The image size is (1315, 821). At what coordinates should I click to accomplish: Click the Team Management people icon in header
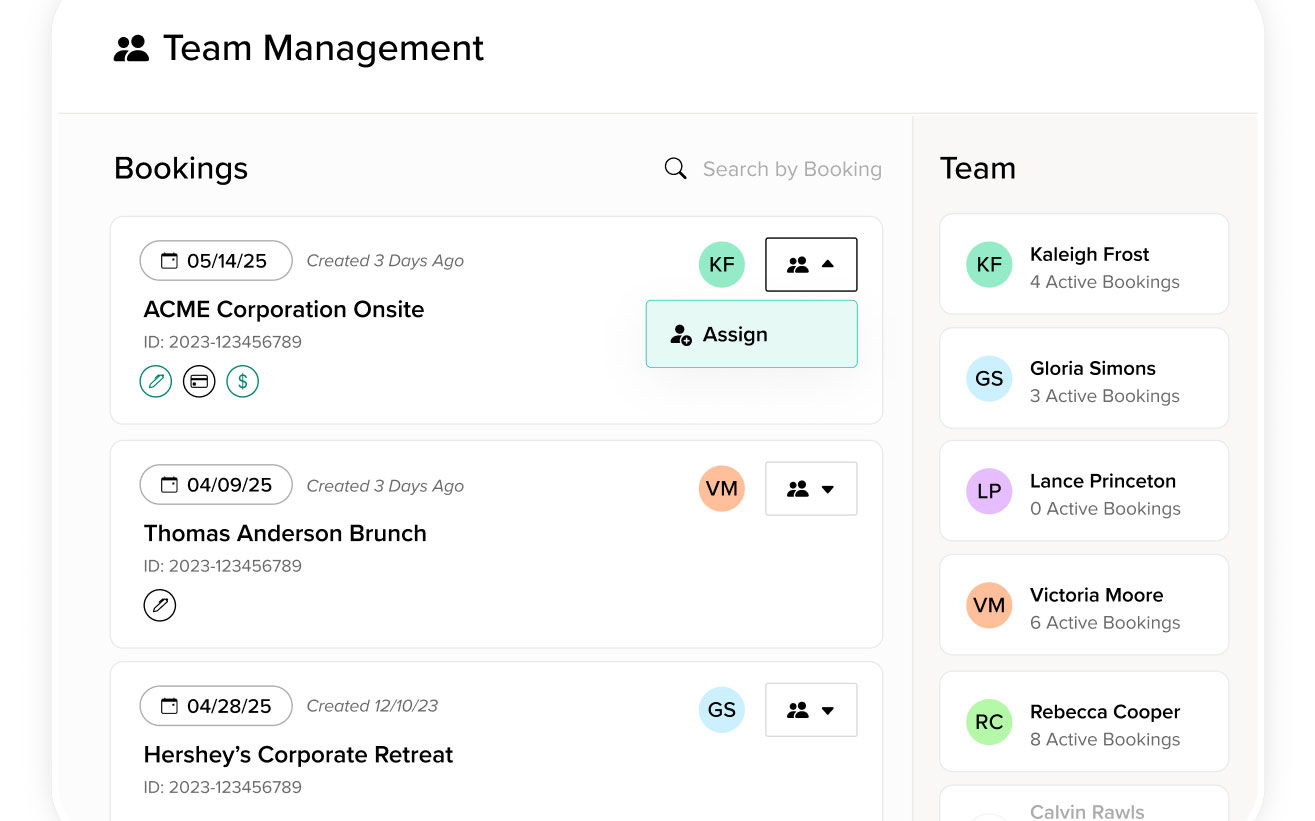point(131,48)
